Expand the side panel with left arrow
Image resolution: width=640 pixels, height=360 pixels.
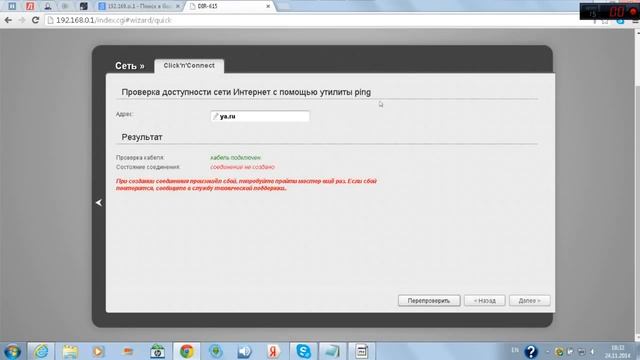[x=99, y=202]
